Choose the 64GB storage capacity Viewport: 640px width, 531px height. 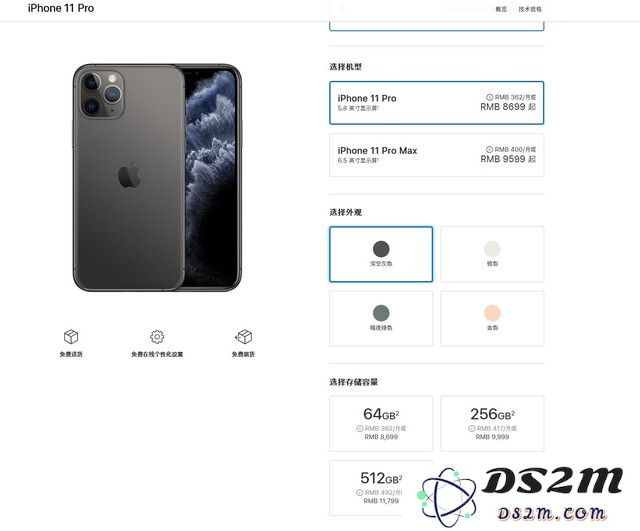click(x=381, y=424)
